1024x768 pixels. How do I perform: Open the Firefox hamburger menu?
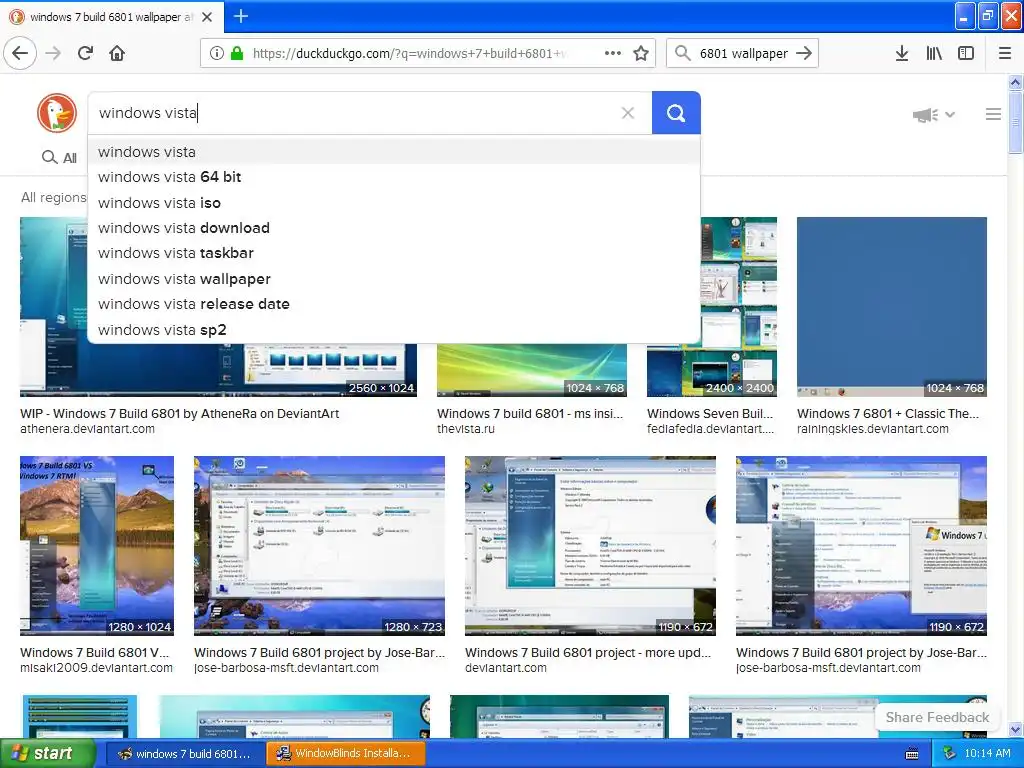1005,53
